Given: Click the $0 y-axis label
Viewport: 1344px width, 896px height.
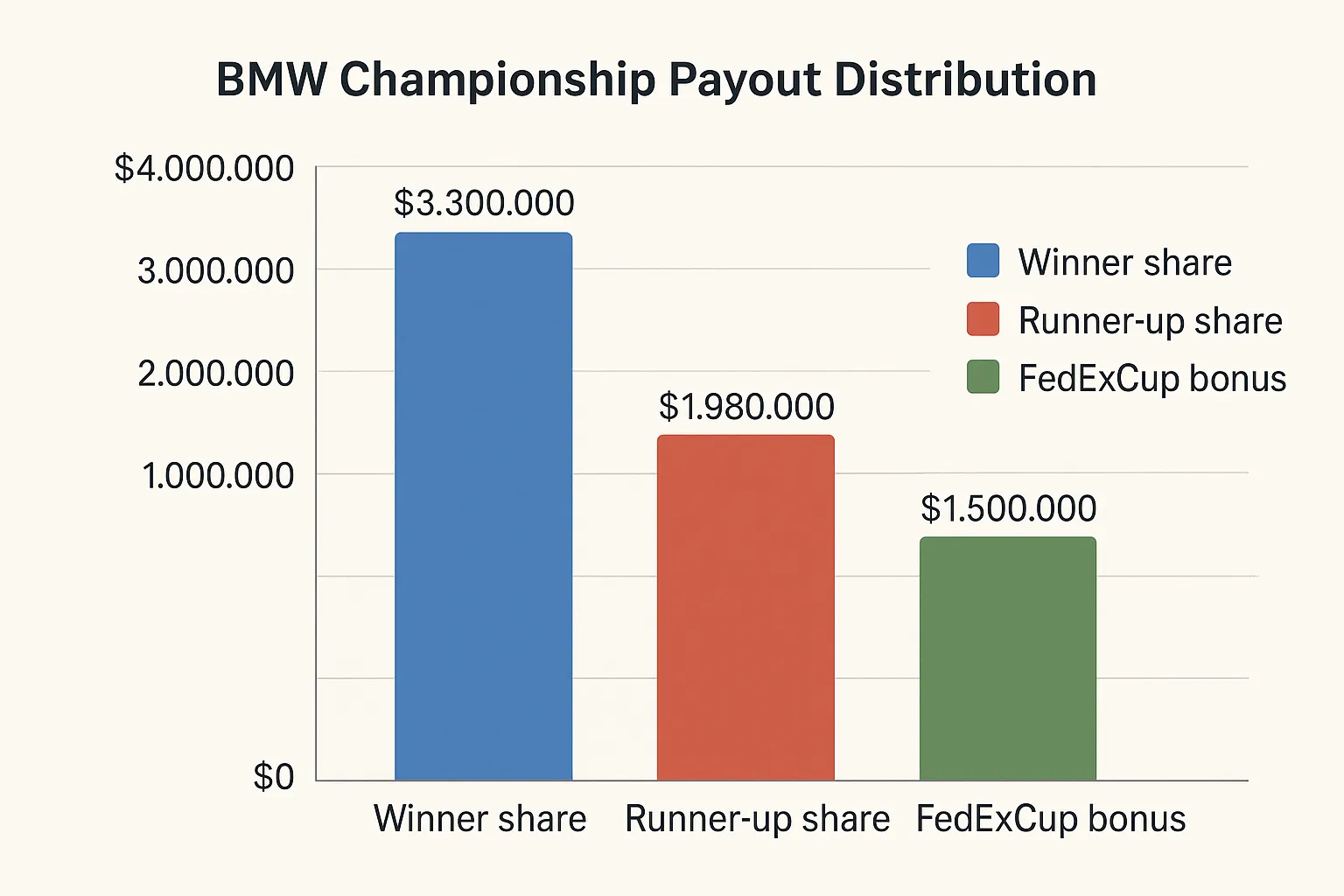Looking at the screenshot, I should click(273, 776).
